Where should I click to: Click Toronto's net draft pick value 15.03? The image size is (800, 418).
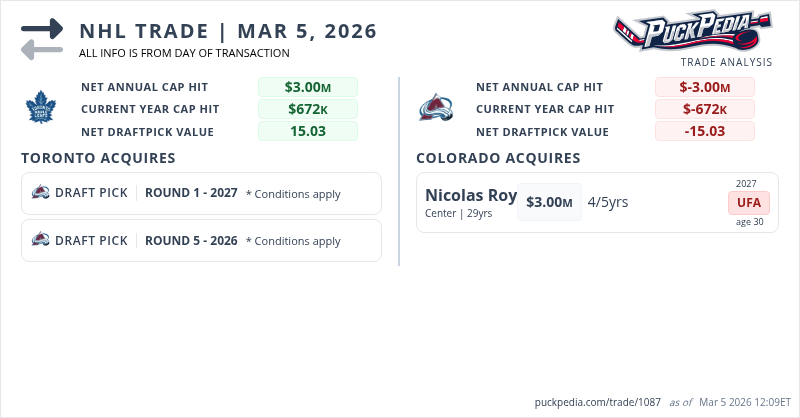(307, 131)
